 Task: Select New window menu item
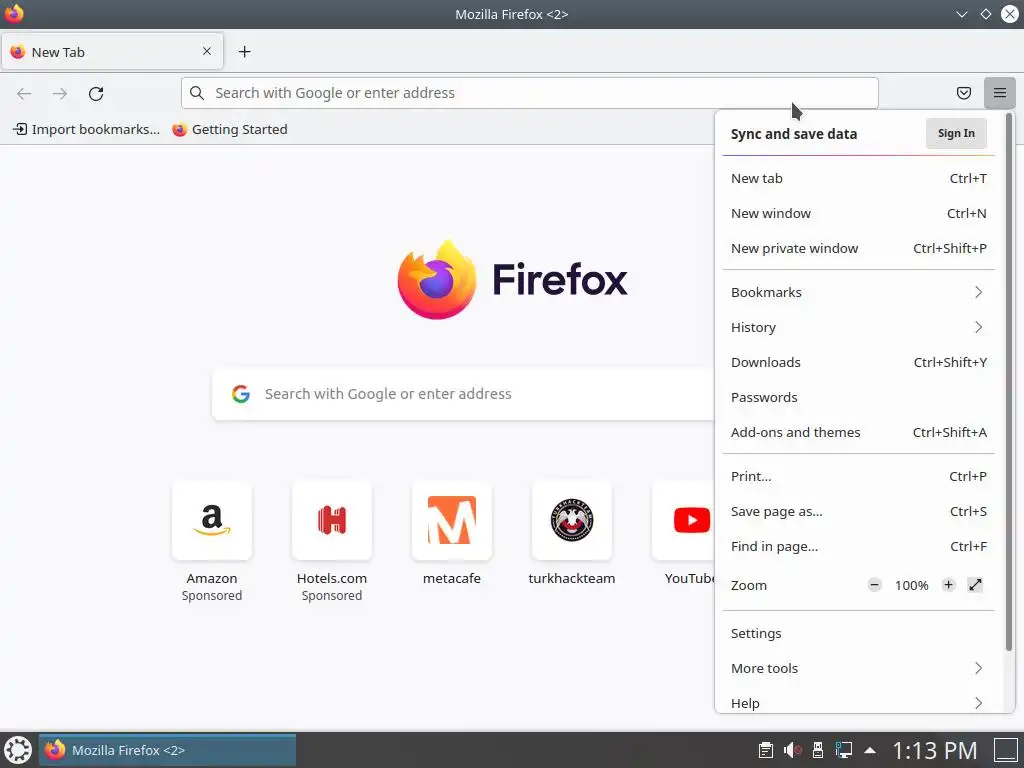click(858, 214)
